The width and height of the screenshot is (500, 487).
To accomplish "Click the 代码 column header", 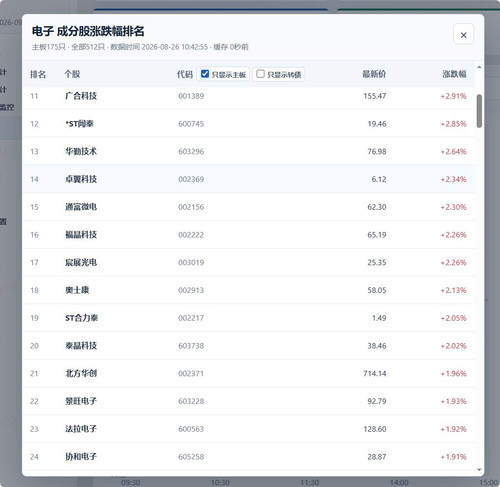I will point(185,74).
